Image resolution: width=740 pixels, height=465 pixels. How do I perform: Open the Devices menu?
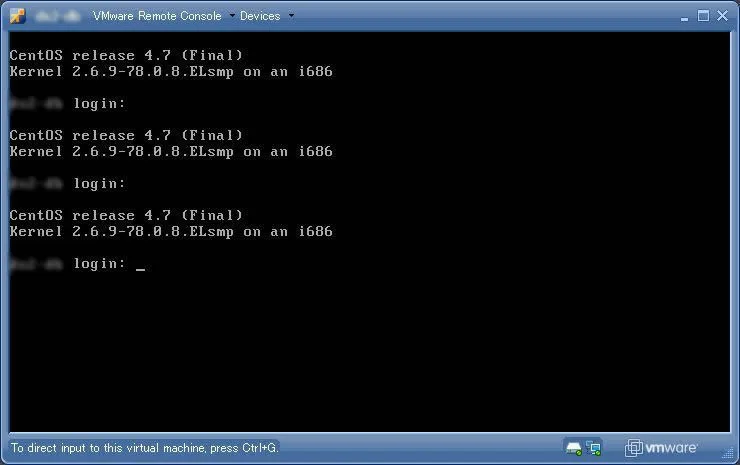[x=259, y=16]
